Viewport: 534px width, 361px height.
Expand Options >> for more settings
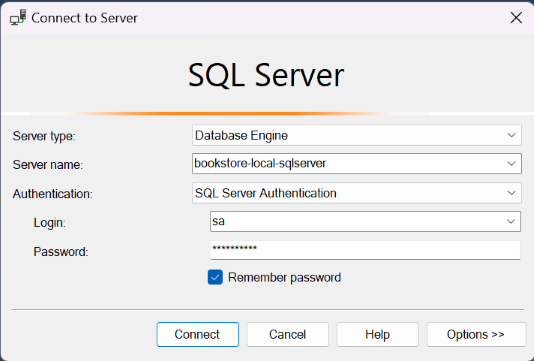click(476, 334)
